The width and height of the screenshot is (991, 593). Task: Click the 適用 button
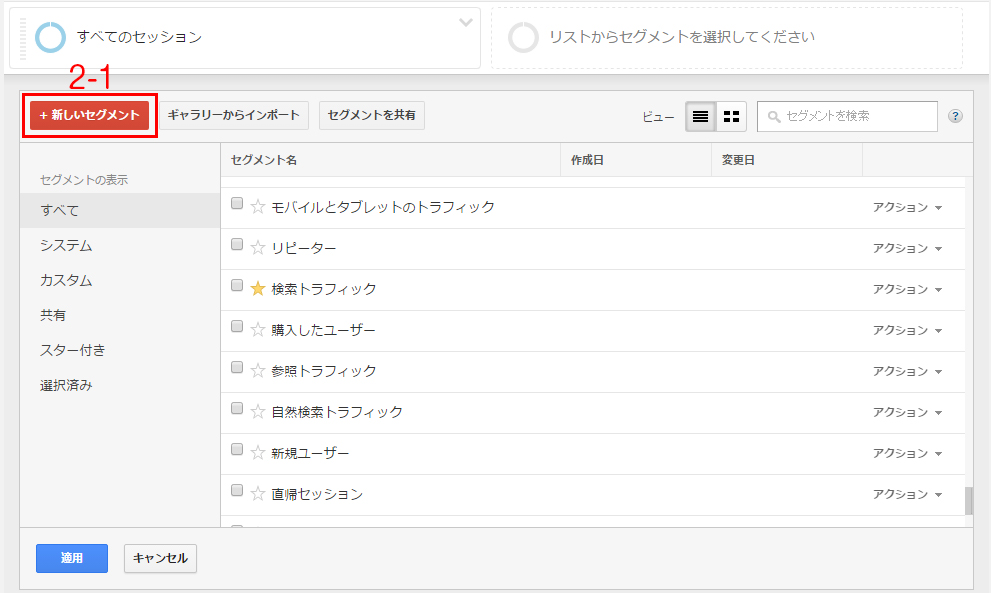71,558
